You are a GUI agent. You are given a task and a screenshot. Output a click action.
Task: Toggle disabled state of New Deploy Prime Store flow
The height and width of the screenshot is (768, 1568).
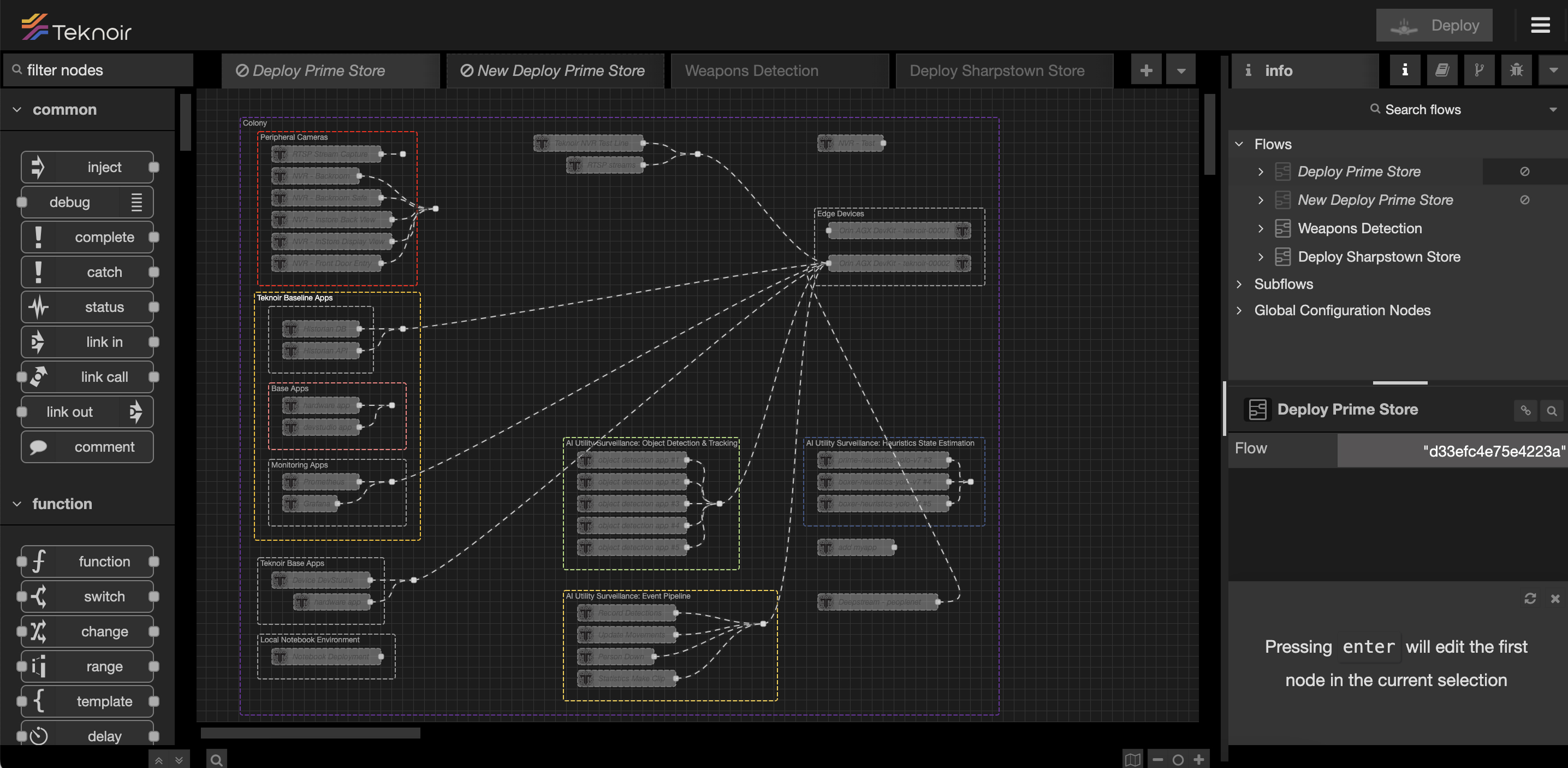1524,200
